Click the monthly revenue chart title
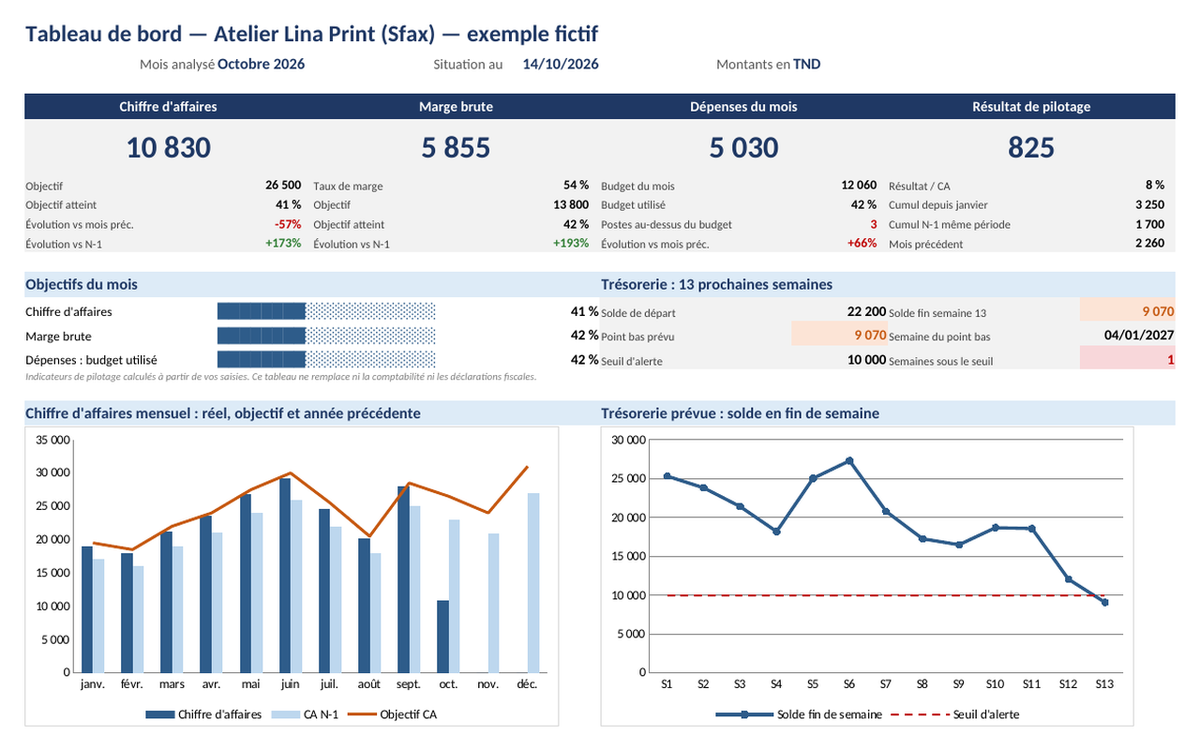Screen dimensions: 1200x750 point(223,413)
